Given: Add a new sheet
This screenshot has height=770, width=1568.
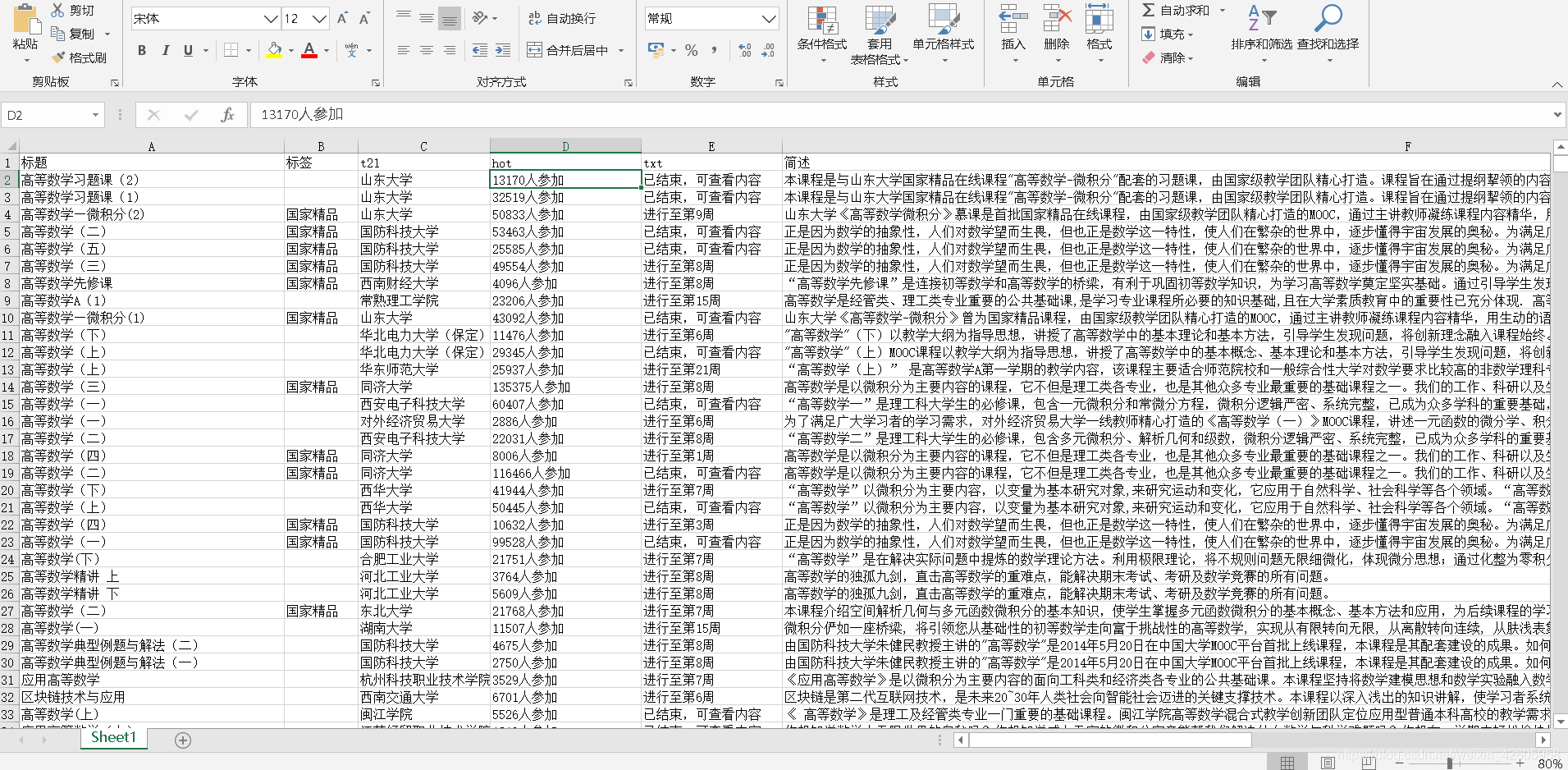Looking at the screenshot, I should (183, 740).
